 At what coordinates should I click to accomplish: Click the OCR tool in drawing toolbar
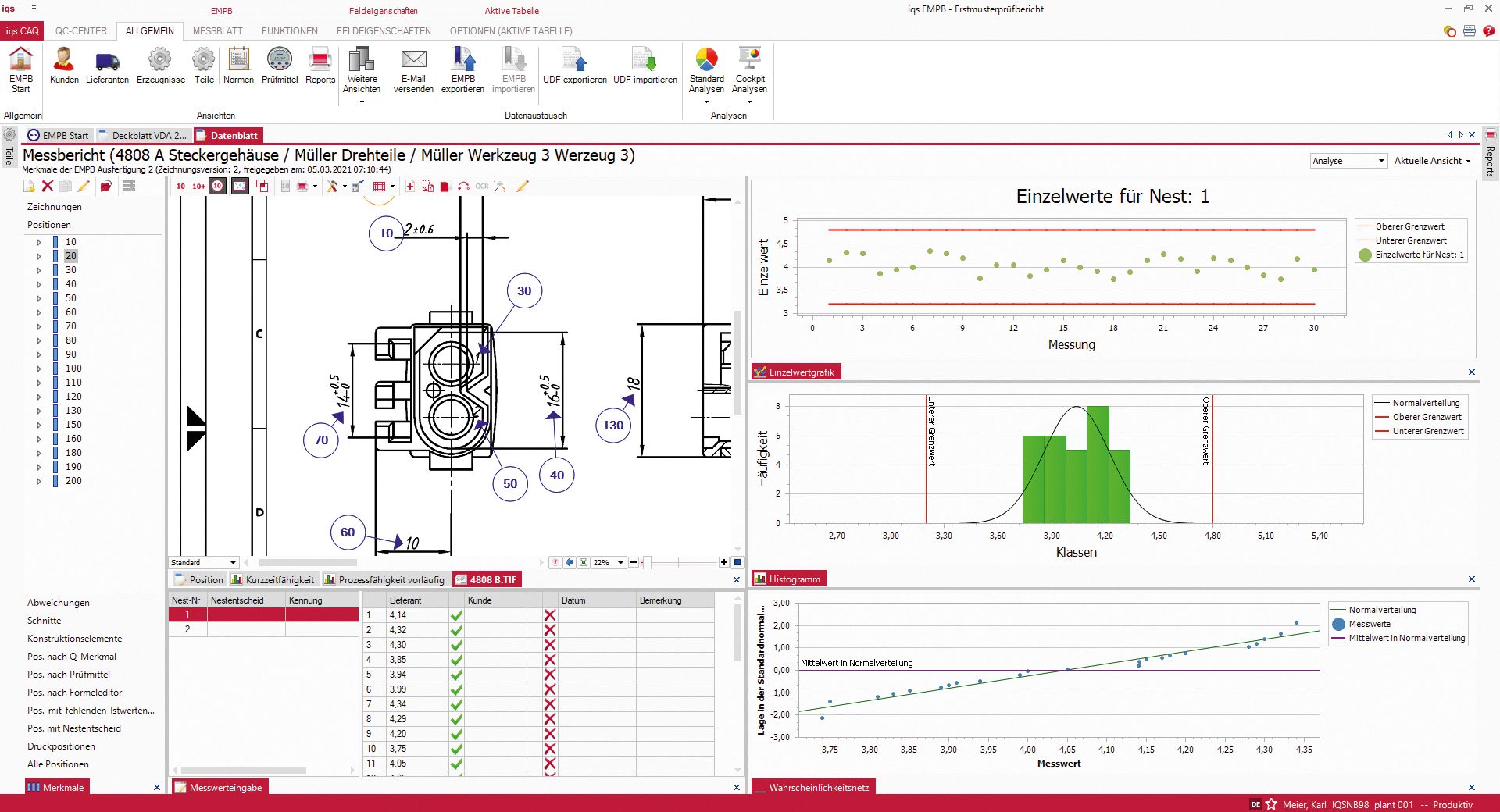tap(481, 187)
